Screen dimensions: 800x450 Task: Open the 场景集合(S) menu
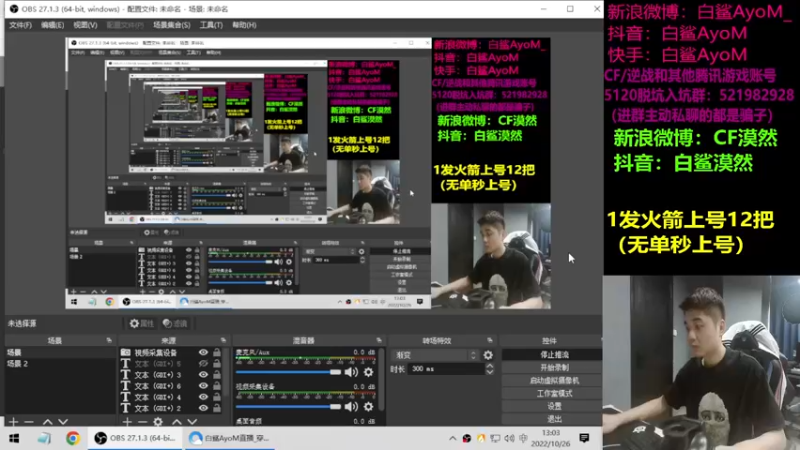[x=171, y=25]
